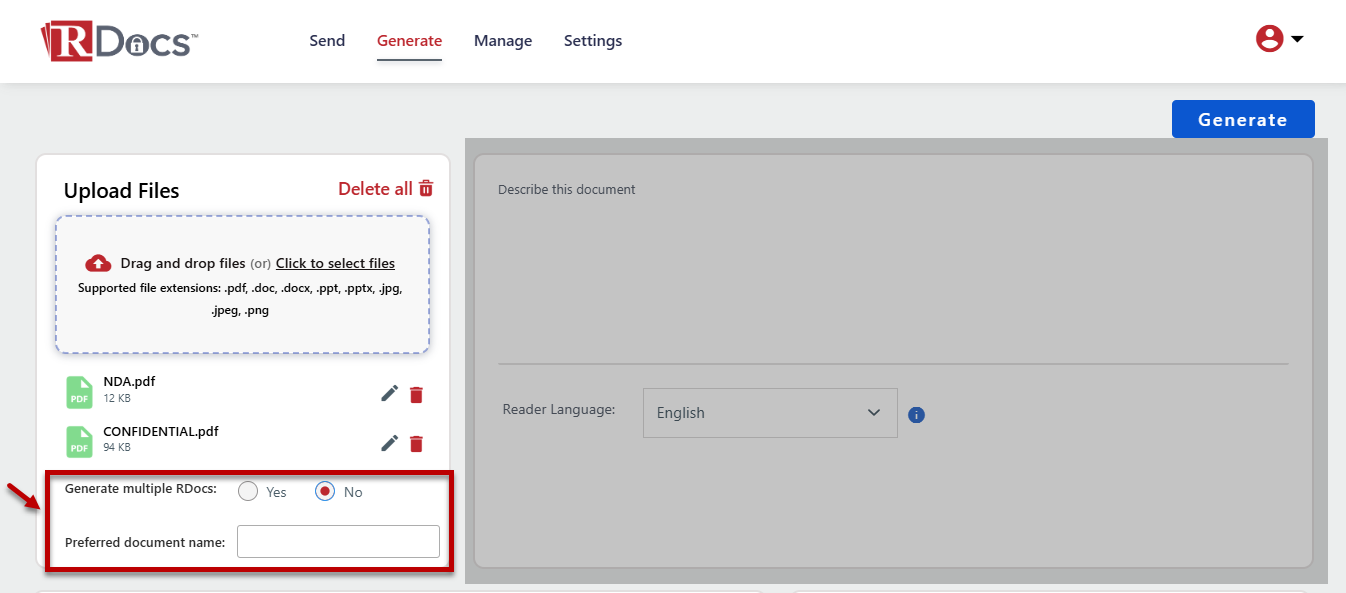Screen dimensions: 1346x593
Task: Click the cloud upload icon
Action: [x=98, y=263]
